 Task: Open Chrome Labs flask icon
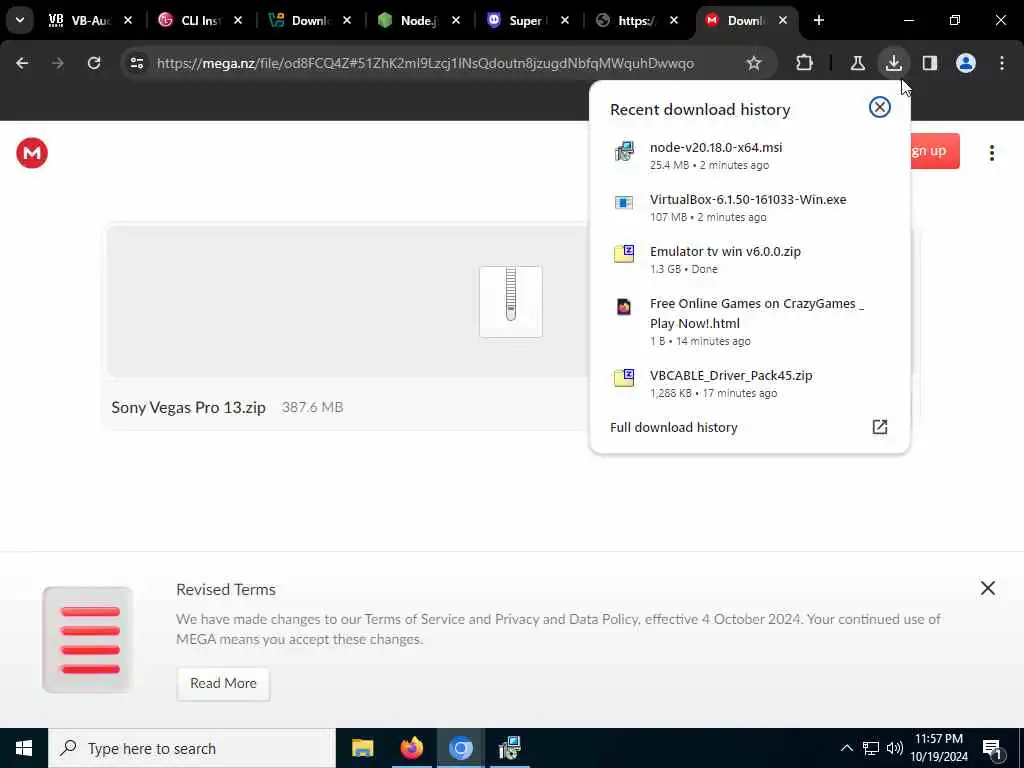pyautogui.click(x=857, y=63)
